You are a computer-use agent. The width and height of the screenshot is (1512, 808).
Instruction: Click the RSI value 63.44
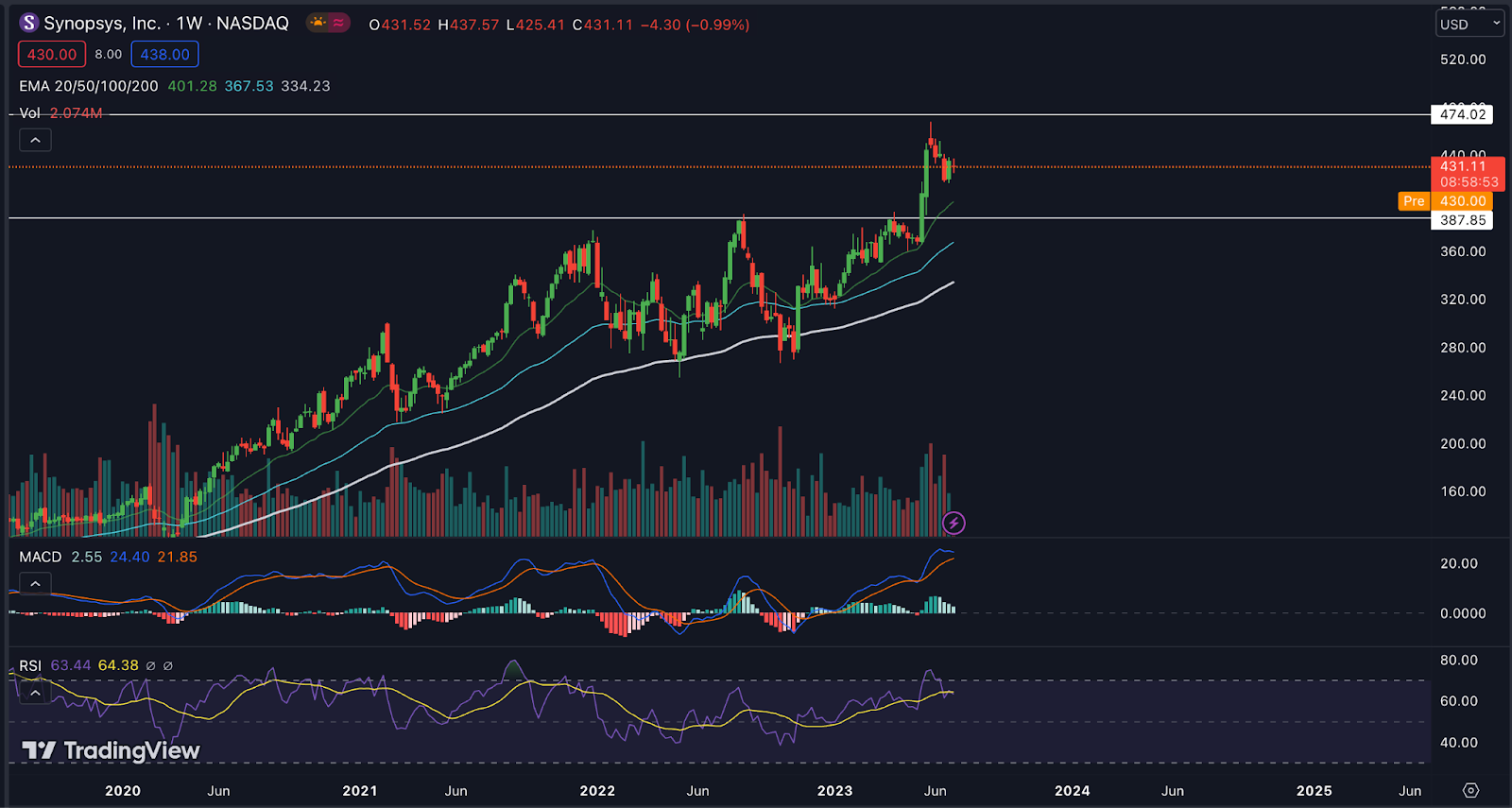(71, 665)
